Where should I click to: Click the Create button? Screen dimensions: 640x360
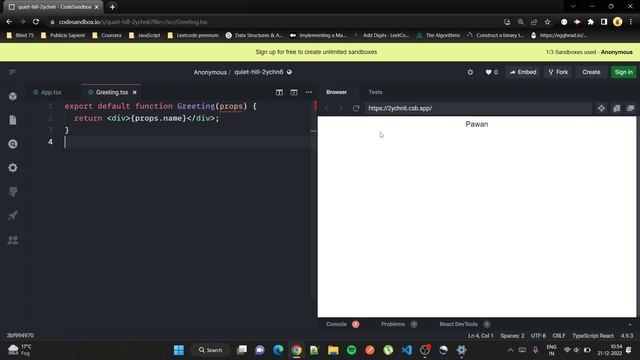(591, 72)
